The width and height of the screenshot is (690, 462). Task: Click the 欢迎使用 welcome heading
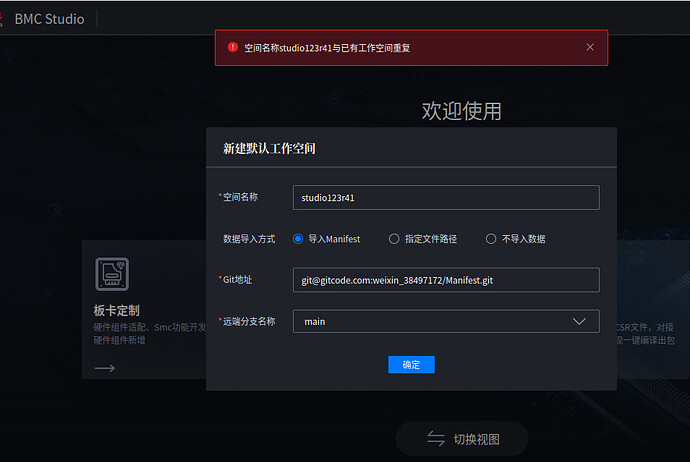(461, 111)
